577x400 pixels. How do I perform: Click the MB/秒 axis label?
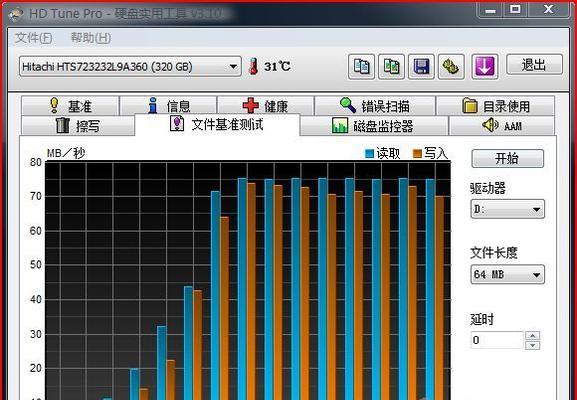[66, 153]
